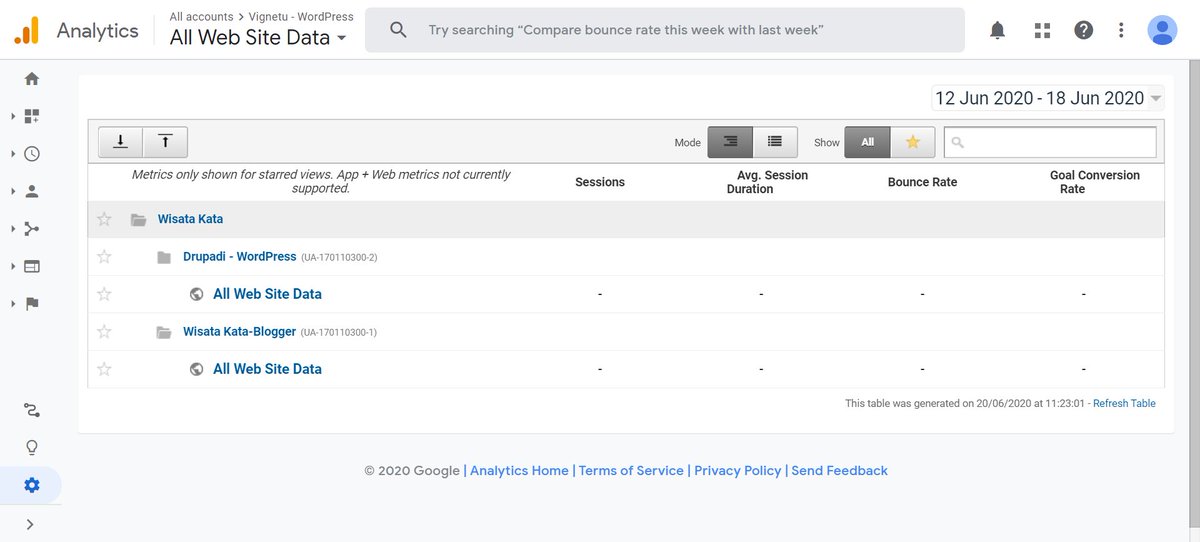This screenshot has height=542, width=1200.
Task: Open the Drupadi - WordPress property link
Action: tap(240, 257)
